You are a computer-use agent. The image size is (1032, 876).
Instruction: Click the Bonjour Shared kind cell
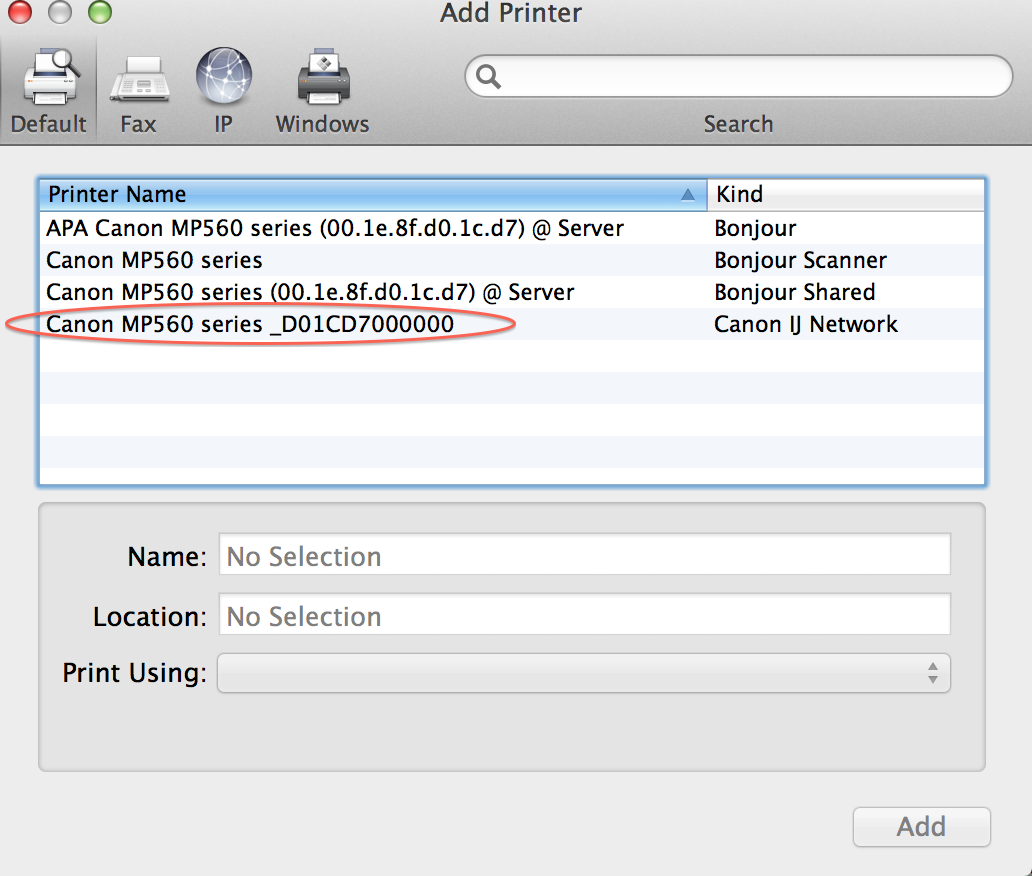794,292
